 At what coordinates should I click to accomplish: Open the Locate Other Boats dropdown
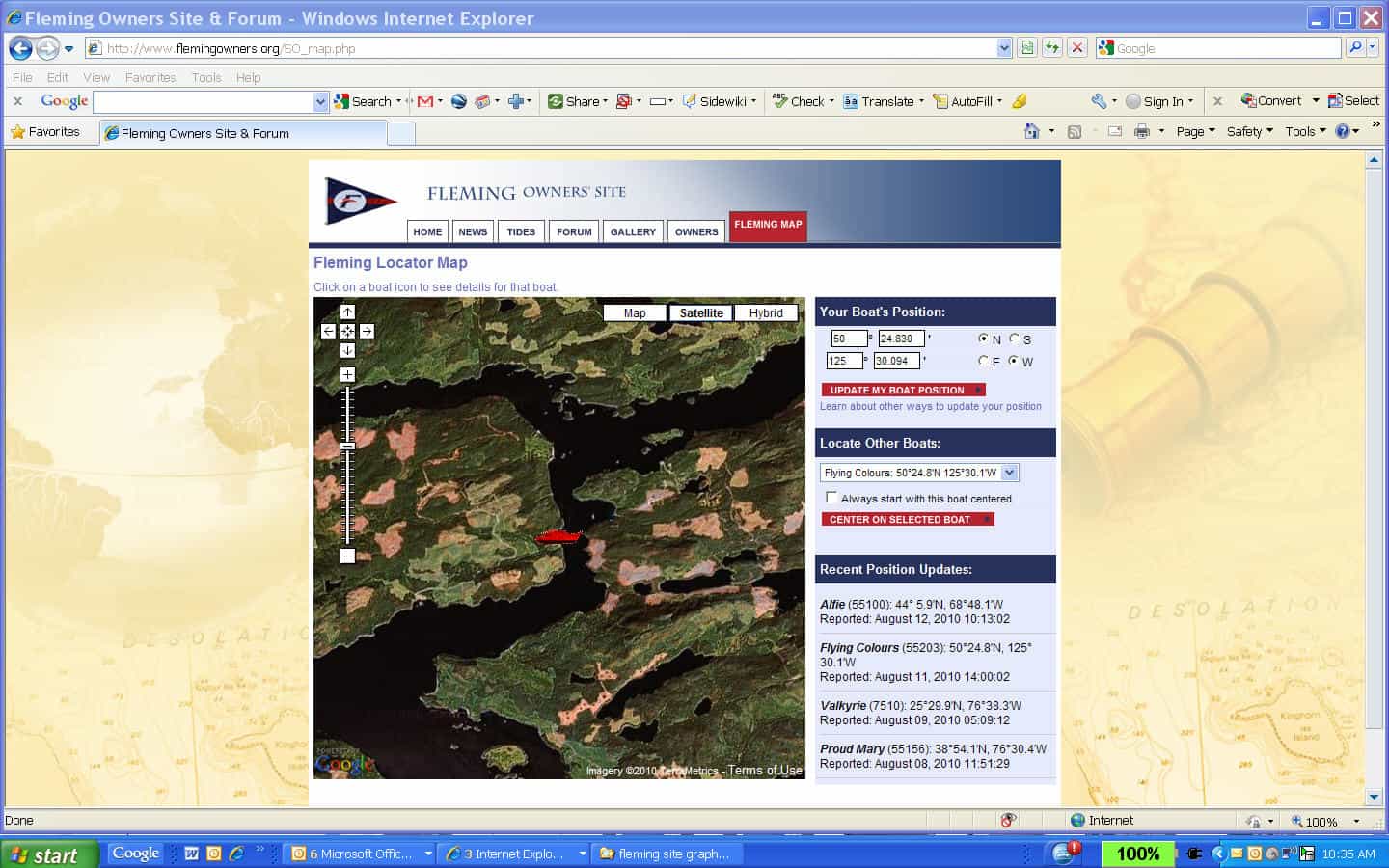1010,473
